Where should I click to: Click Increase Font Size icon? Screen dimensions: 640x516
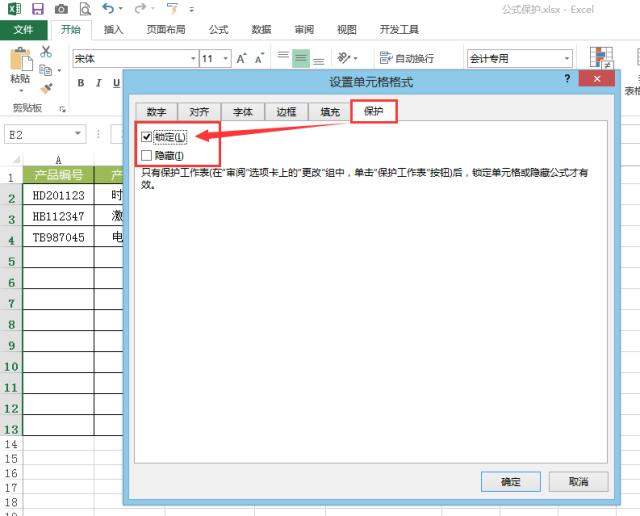[x=241, y=59]
